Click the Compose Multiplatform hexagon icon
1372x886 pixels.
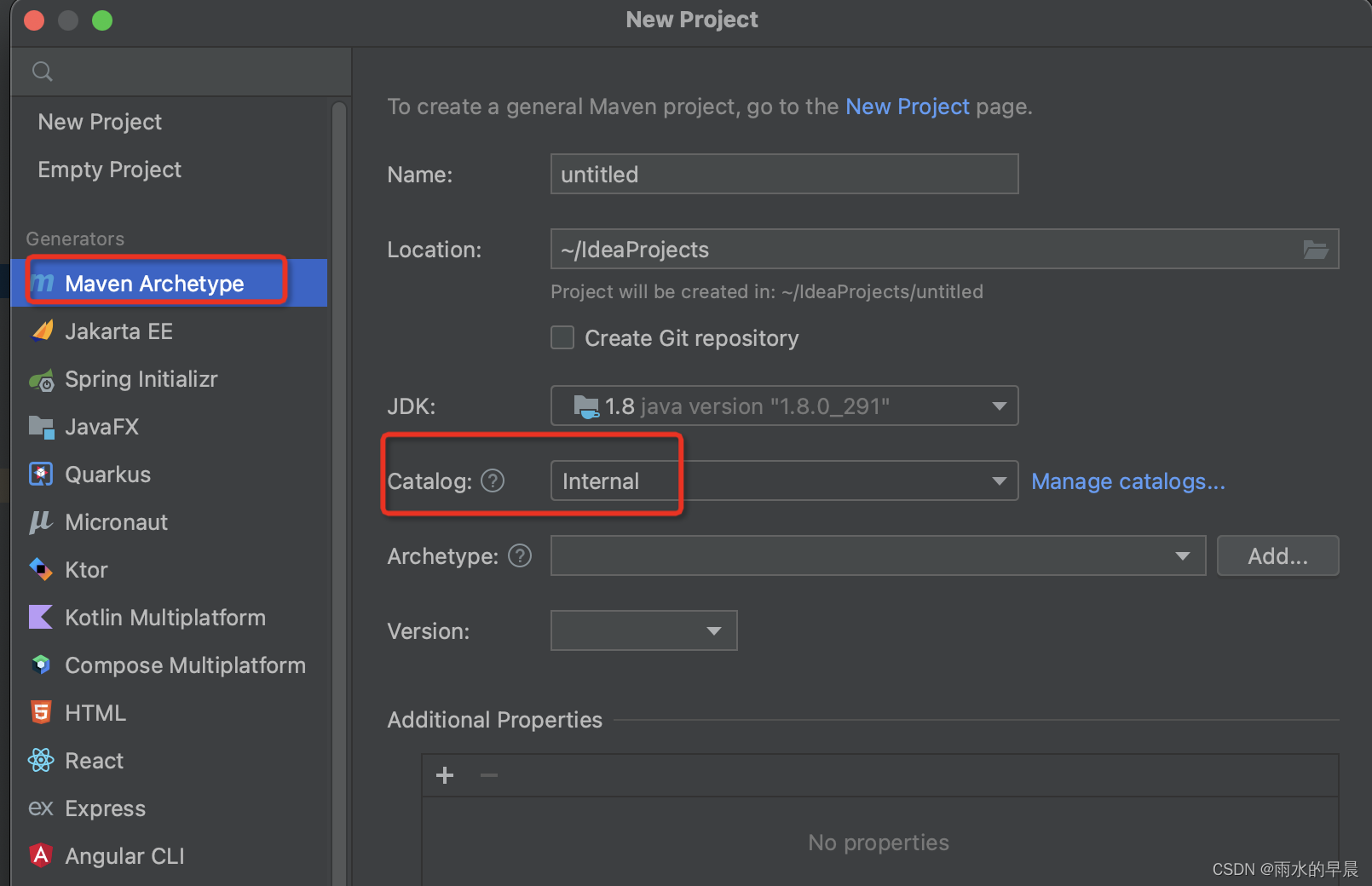41,664
